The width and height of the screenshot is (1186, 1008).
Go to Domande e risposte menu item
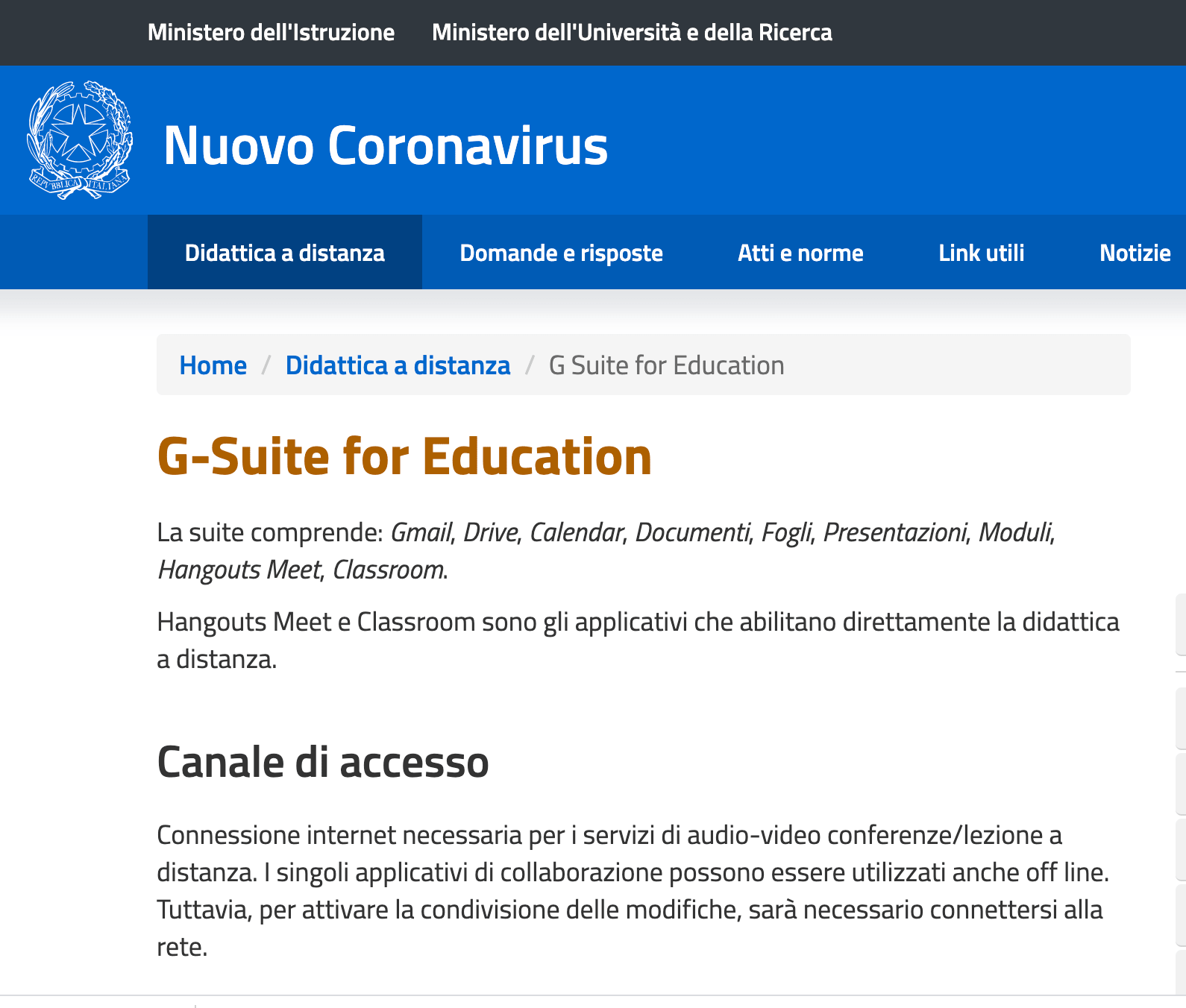[561, 253]
